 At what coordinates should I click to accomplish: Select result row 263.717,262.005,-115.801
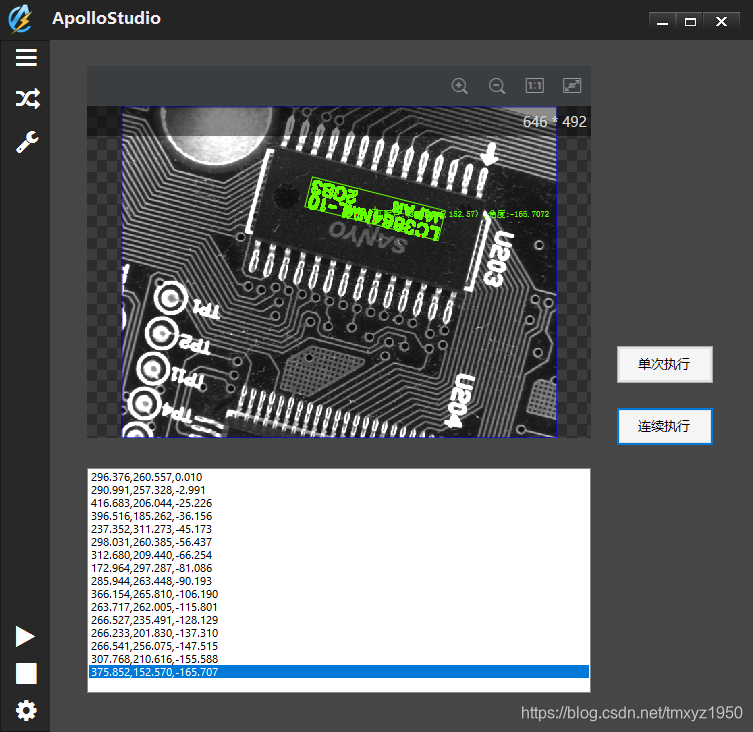[339, 607]
